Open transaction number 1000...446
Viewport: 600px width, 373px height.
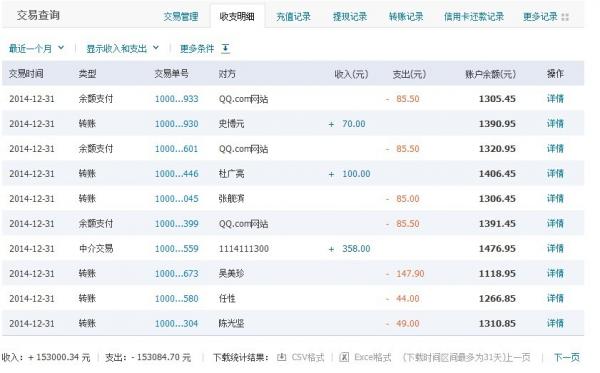[176, 174]
